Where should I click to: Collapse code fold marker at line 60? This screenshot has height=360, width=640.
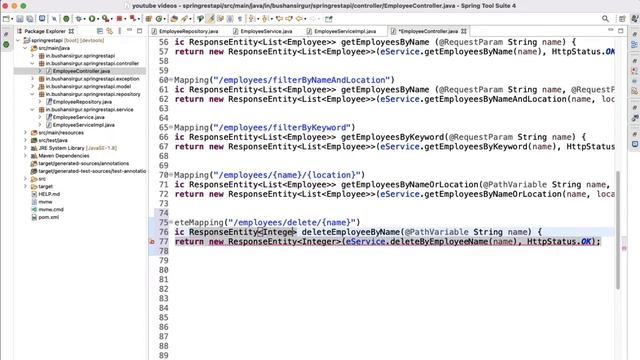click(x=171, y=80)
